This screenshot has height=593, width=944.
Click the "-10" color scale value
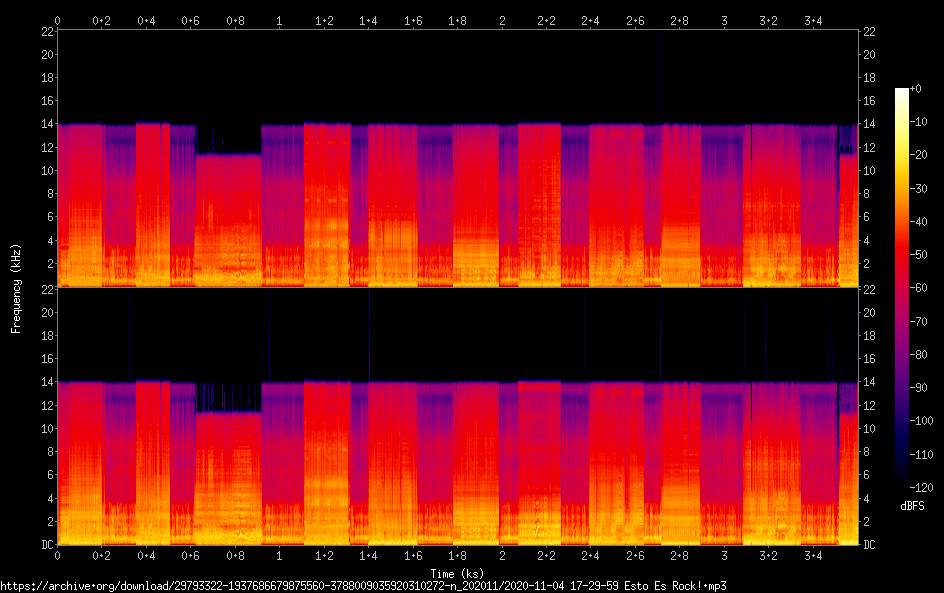click(919, 122)
